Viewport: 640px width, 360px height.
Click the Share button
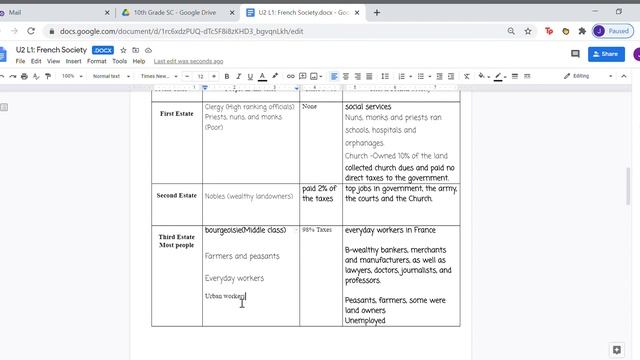tap(606, 54)
